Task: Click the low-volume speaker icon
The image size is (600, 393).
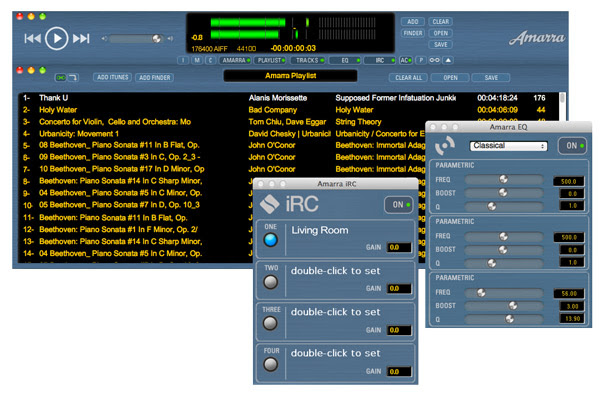Action: pos(104,38)
